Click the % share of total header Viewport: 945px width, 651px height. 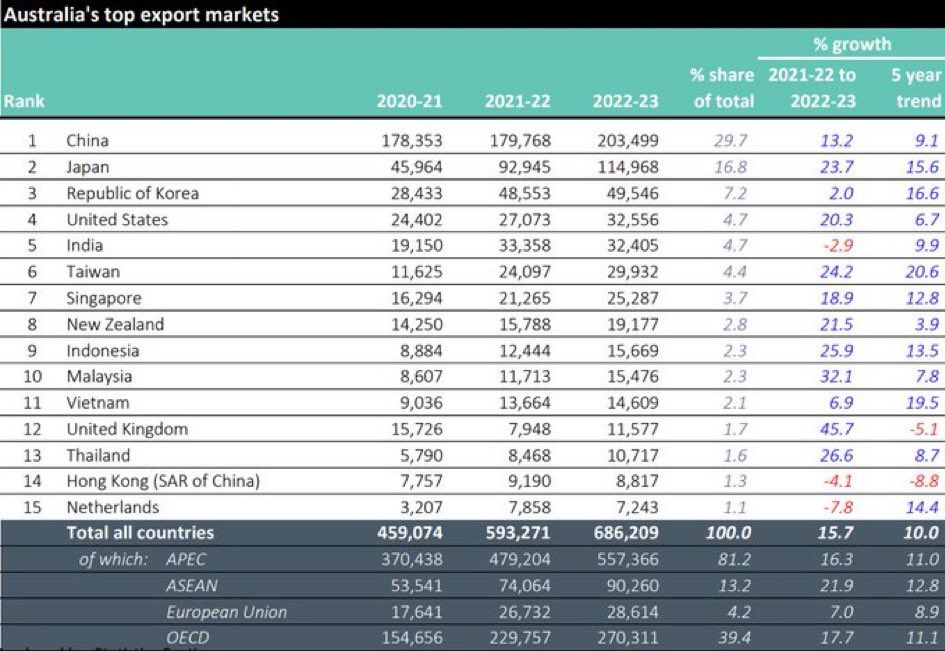pyautogui.click(x=720, y=88)
